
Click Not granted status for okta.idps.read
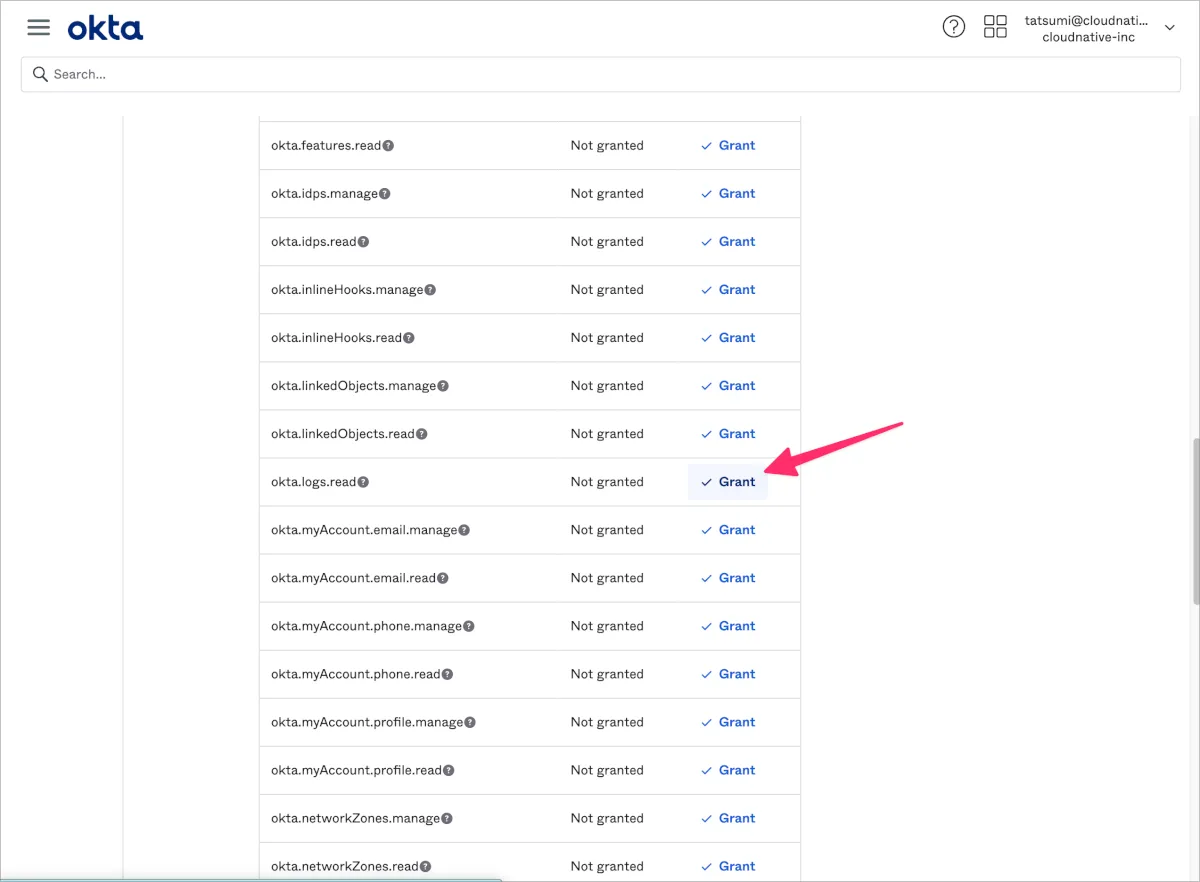pyautogui.click(x=607, y=241)
